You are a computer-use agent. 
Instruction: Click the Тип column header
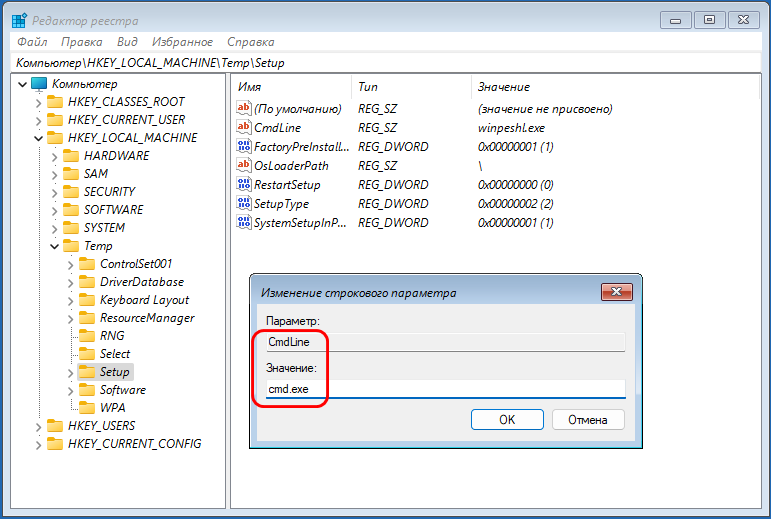click(412, 86)
